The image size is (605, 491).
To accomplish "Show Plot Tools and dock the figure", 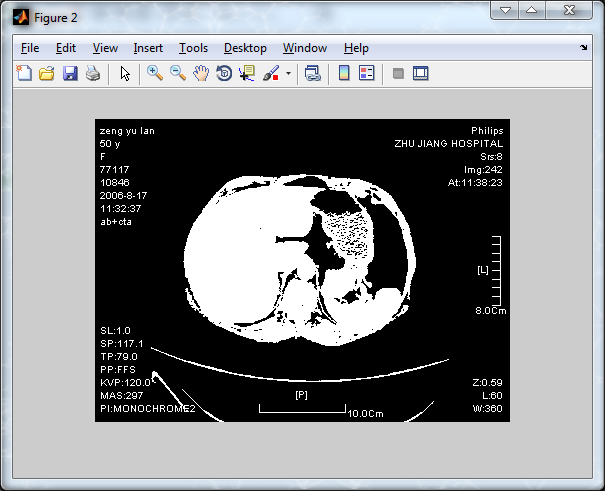I will (421, 73).
